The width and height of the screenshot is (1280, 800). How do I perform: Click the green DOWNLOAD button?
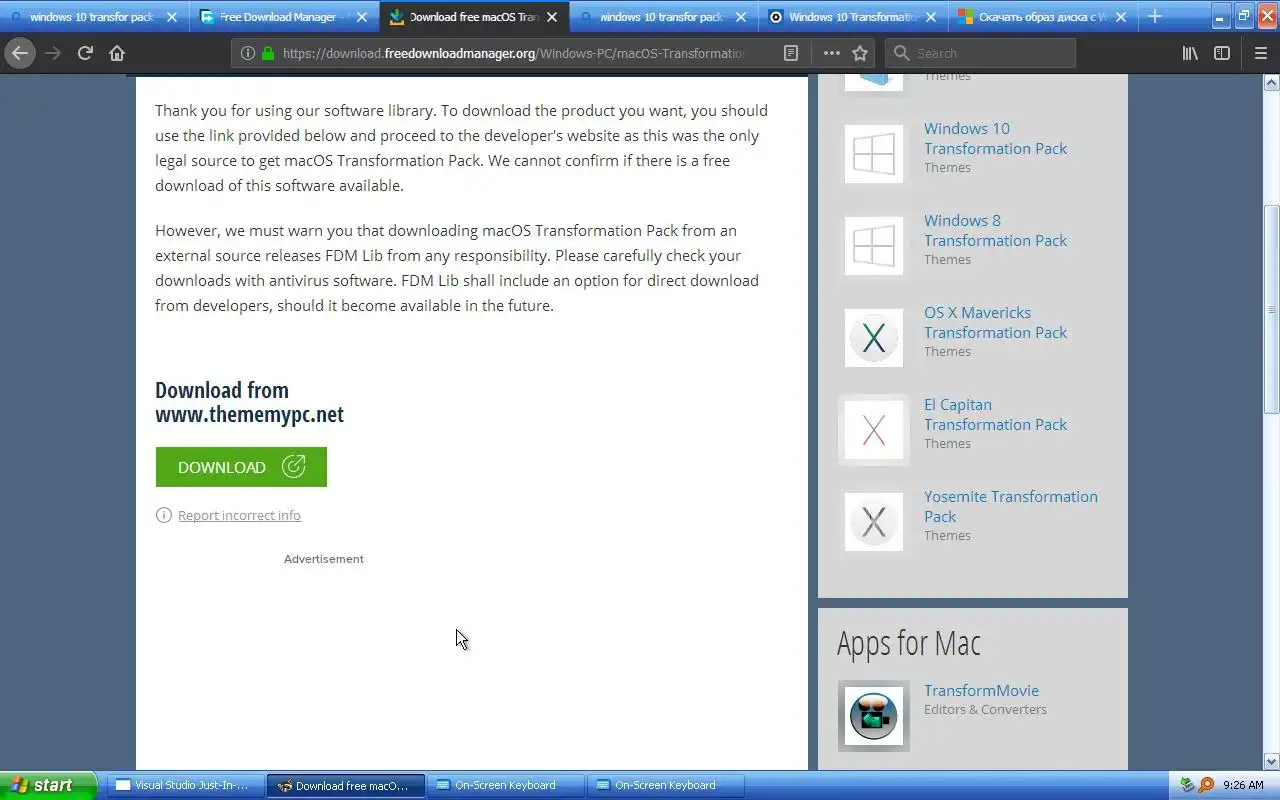click(x=241, y=467)
